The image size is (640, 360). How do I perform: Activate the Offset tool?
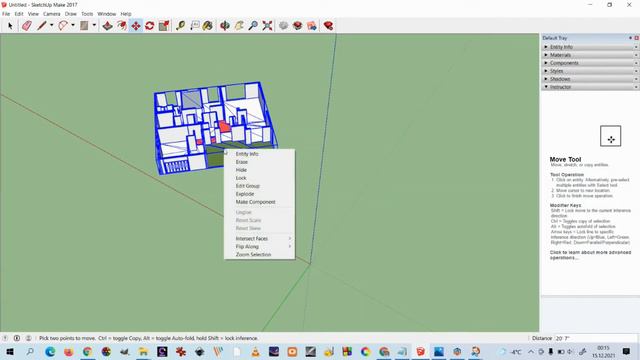(122, 26)
